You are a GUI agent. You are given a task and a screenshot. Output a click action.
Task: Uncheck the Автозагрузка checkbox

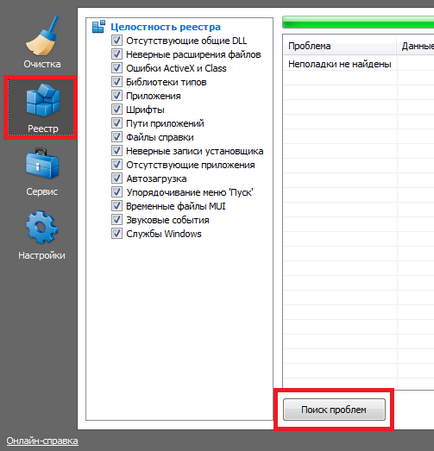[x=117, y=178]
